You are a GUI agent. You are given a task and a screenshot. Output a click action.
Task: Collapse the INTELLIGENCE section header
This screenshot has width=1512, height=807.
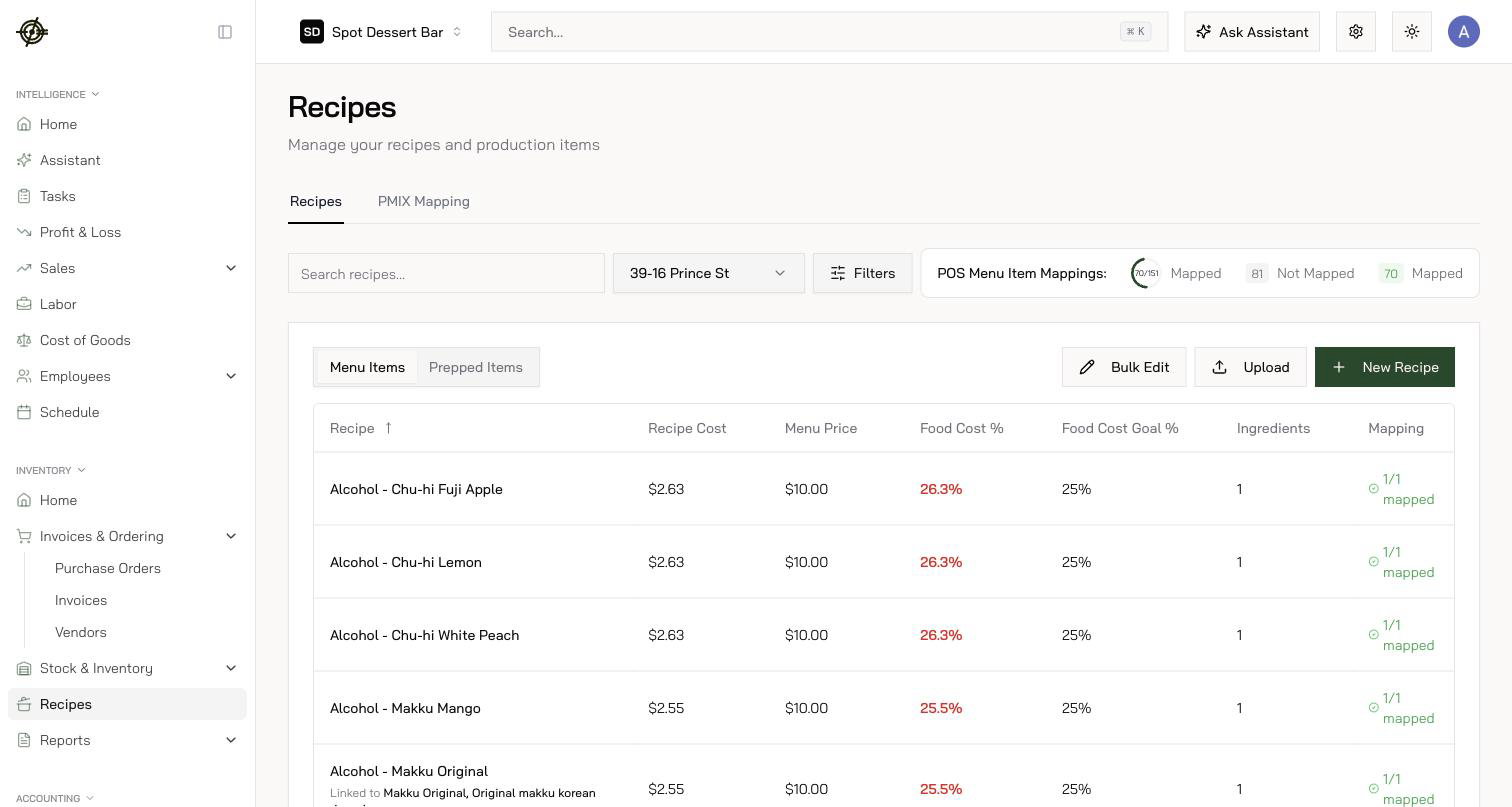click(58, 94)
